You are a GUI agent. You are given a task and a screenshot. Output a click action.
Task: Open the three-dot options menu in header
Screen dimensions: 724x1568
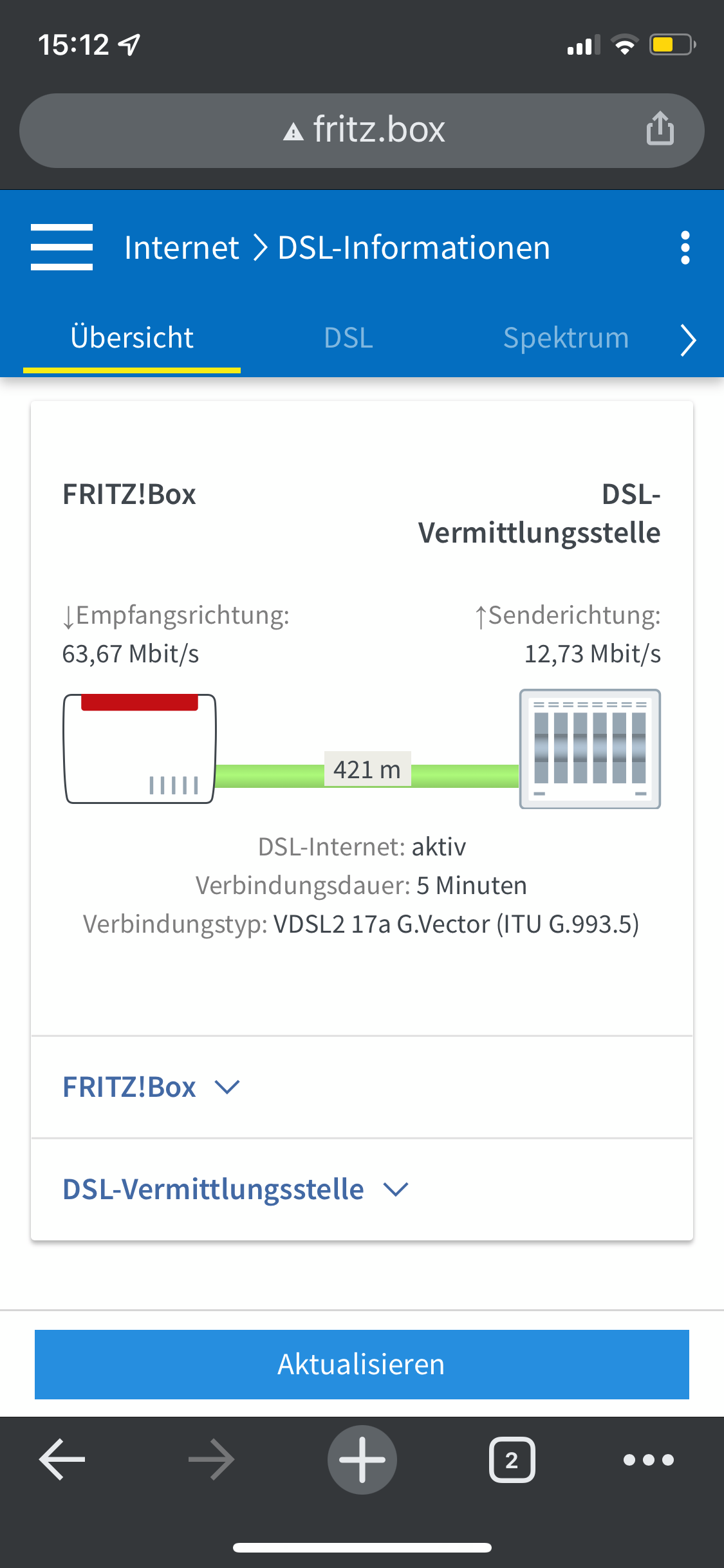685,248
